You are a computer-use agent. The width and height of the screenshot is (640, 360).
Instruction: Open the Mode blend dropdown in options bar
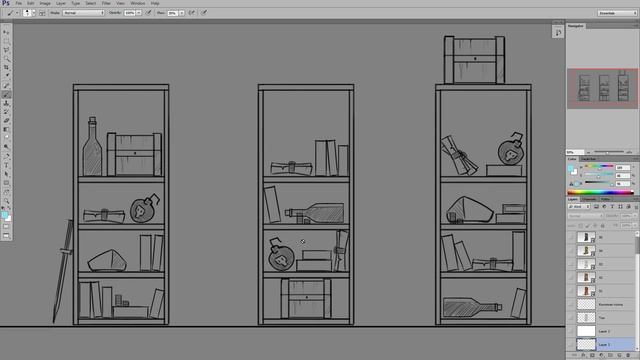coord(84,13)
